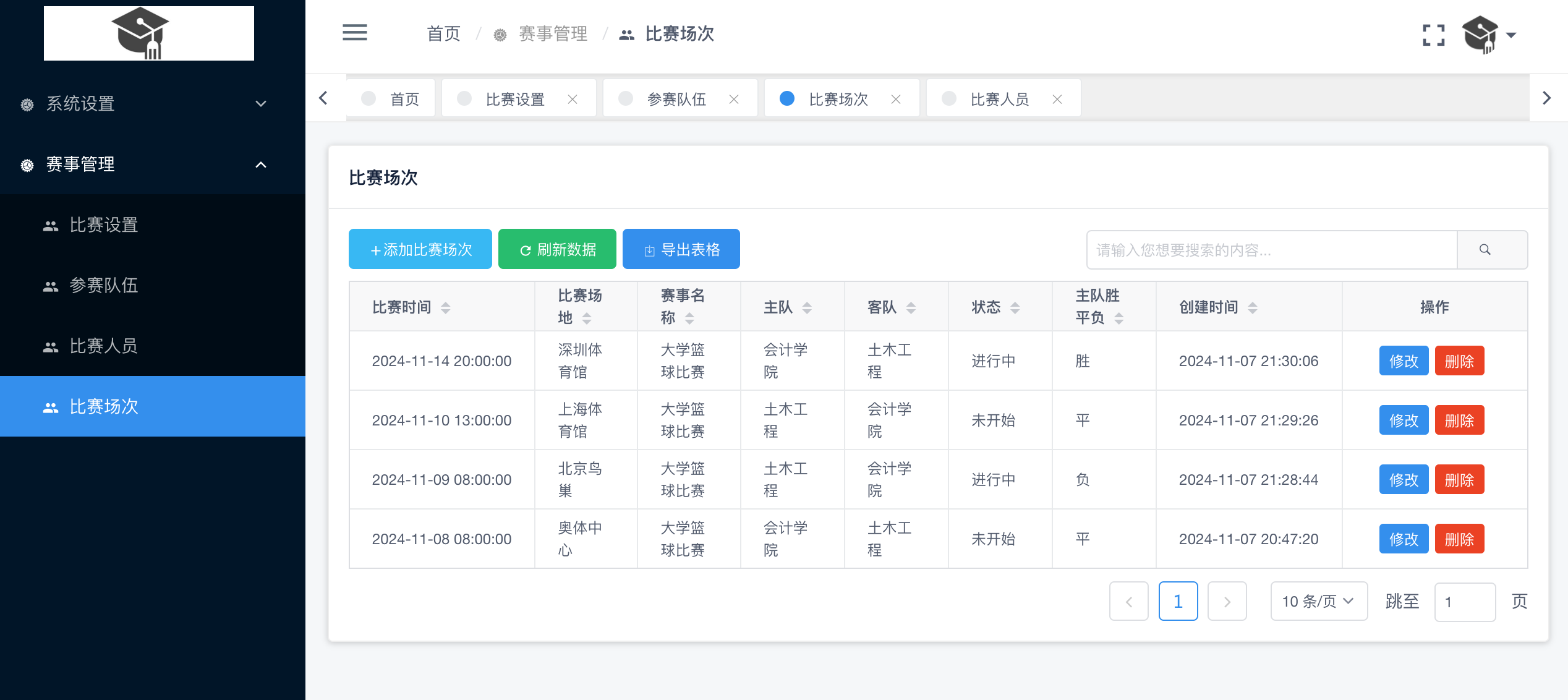The height and width of the screenshot is (700, 1568).
Task: Click the 添加比赛场次 button
Action: coord(420,249)
